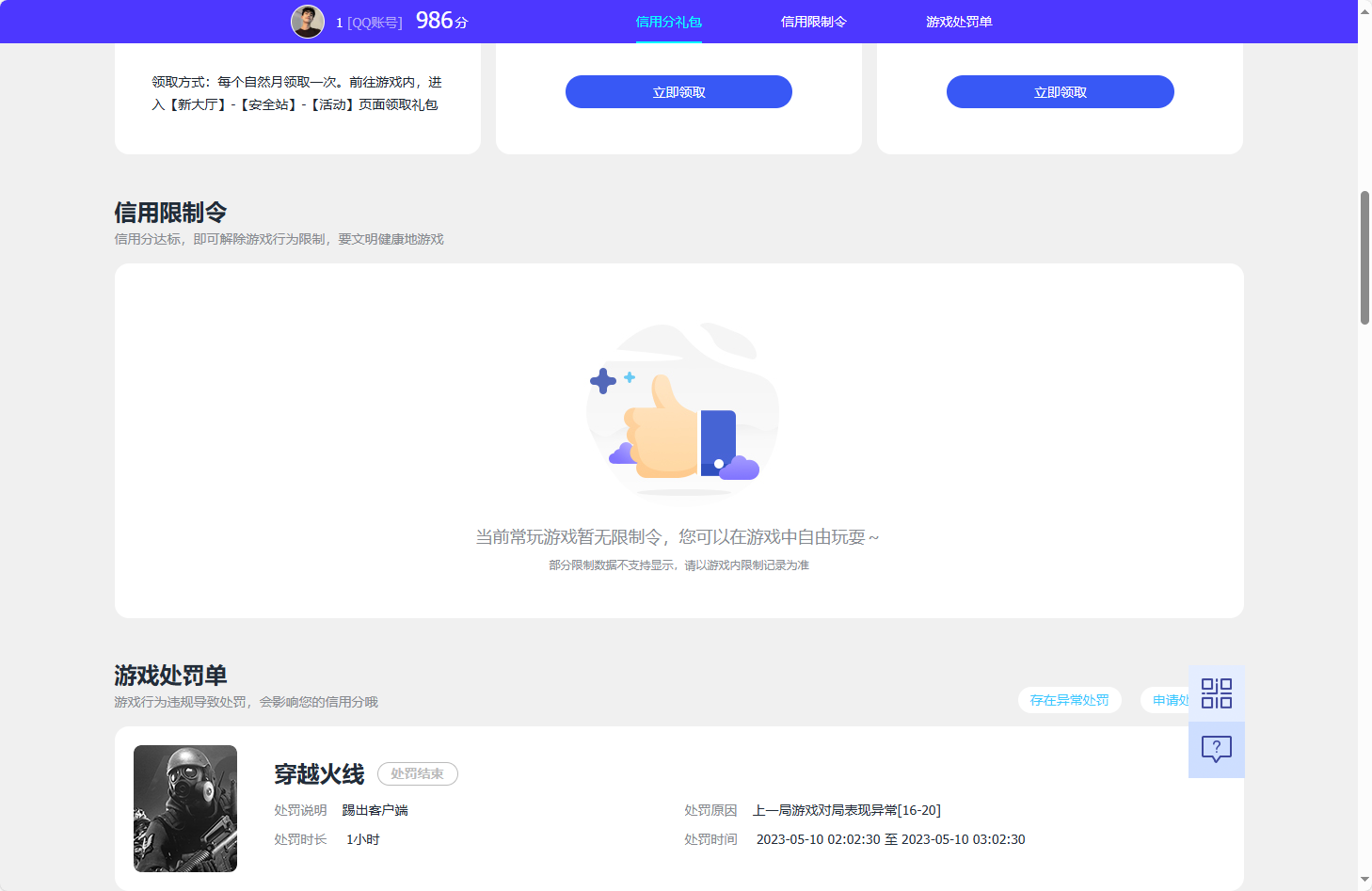Click the 处罚结束 status tag
1372x891 pixels.
417,773
